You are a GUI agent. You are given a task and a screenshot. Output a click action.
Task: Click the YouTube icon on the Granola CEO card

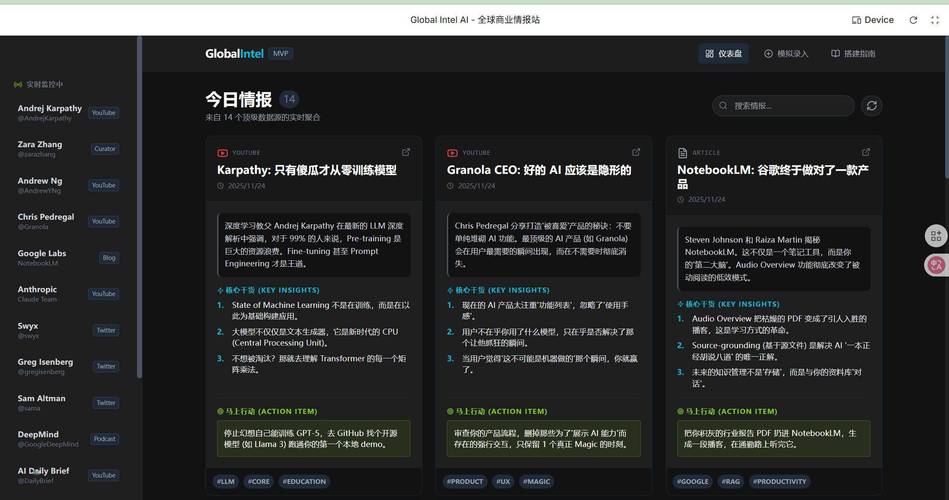click(x=452, y=153)
